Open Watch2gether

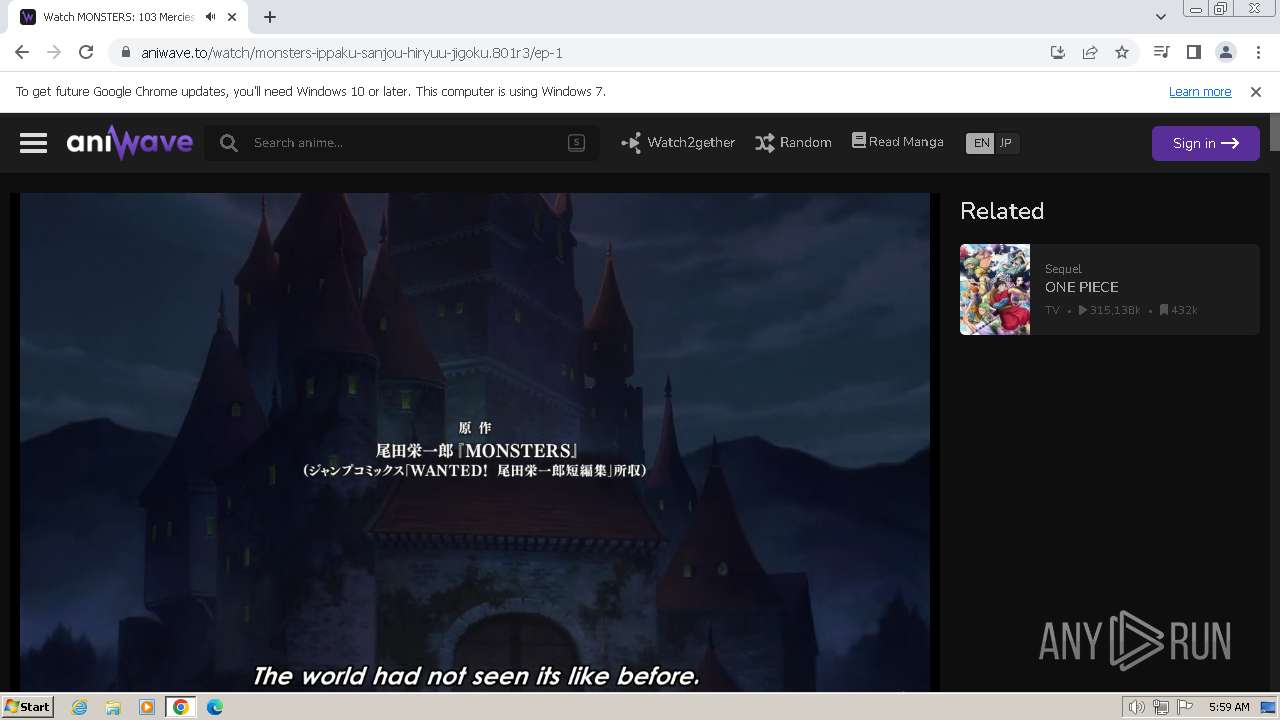[678, 143]
